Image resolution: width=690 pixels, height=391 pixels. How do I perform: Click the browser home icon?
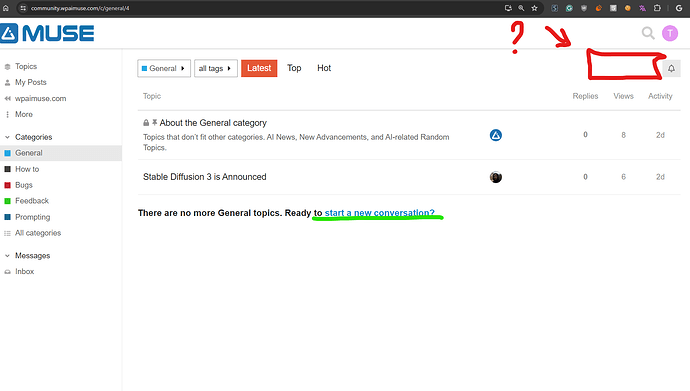[6, 8]
